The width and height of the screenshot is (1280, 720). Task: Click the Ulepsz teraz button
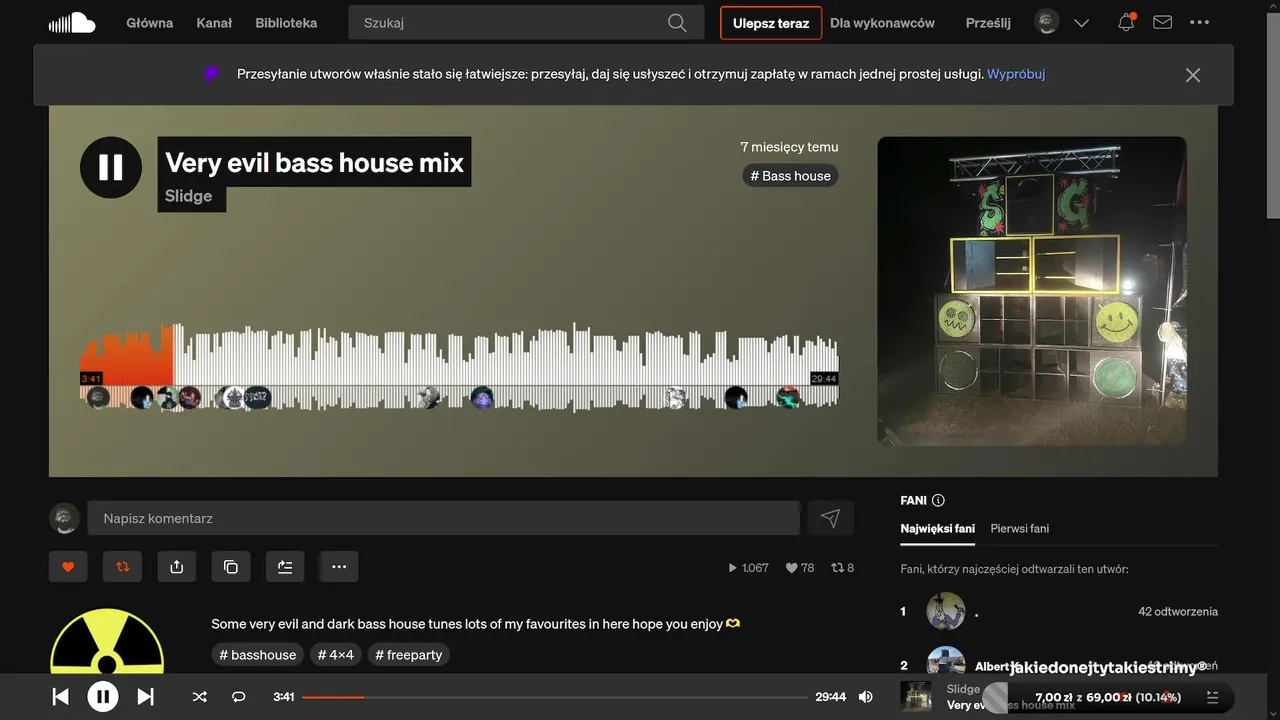tap(771, 23)
